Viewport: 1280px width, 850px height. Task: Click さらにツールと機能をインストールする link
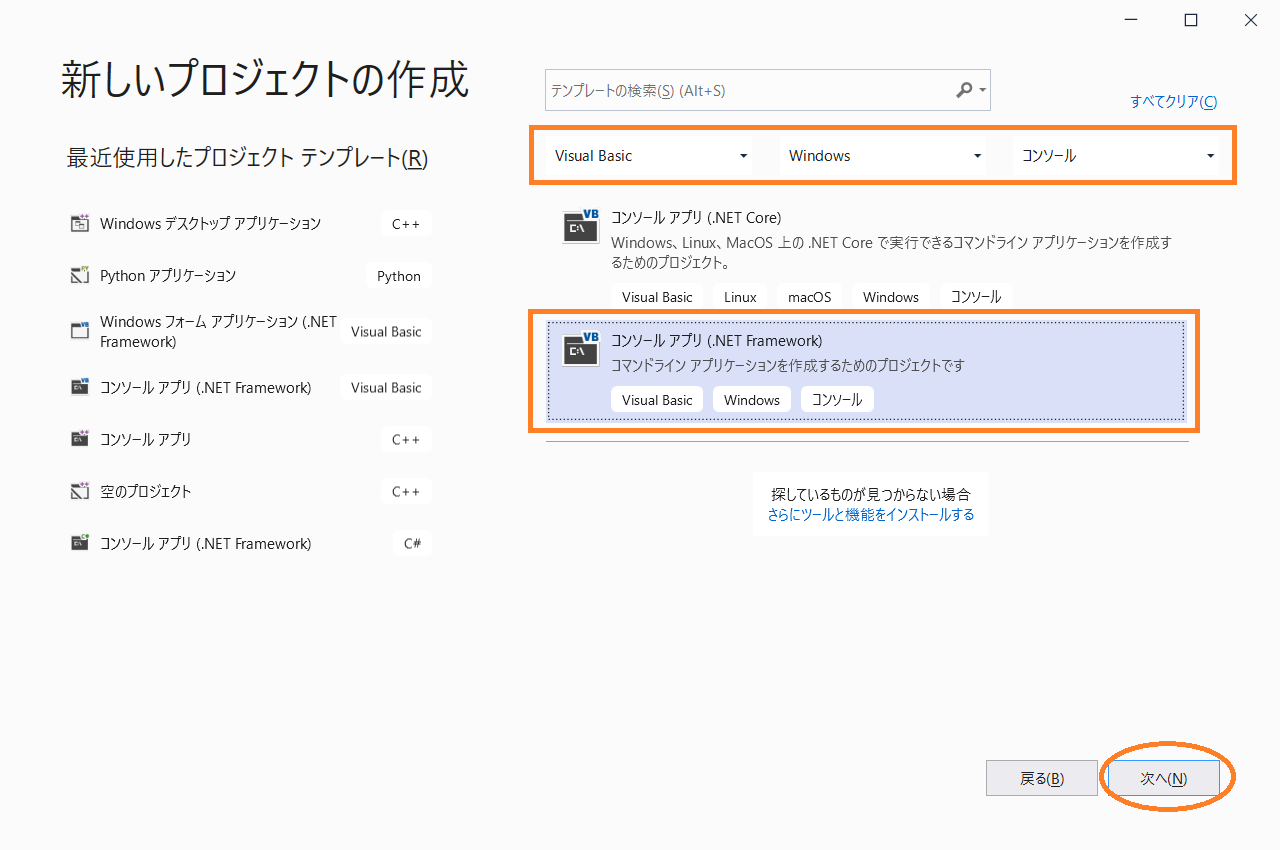[870, 517]
